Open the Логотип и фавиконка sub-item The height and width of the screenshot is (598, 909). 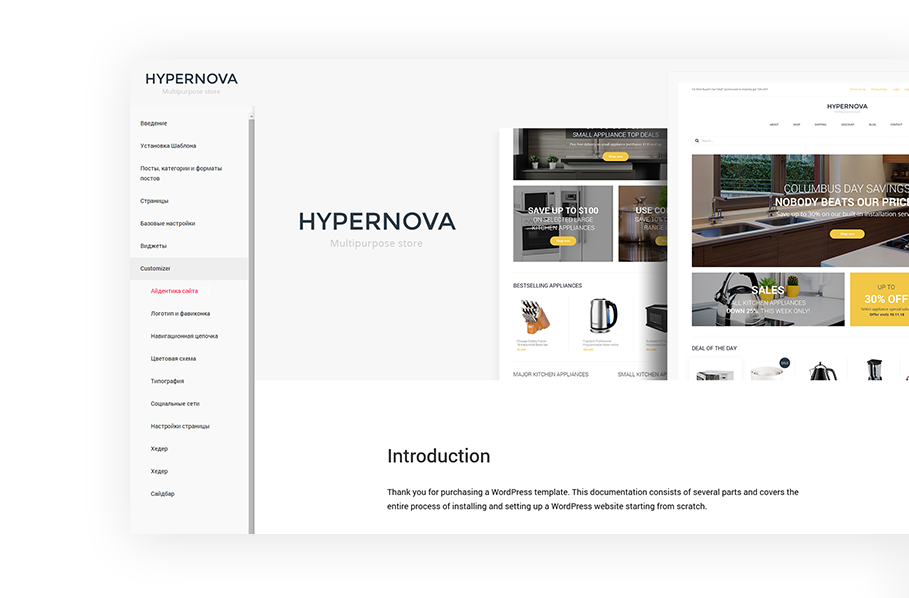tap(180, 314)
